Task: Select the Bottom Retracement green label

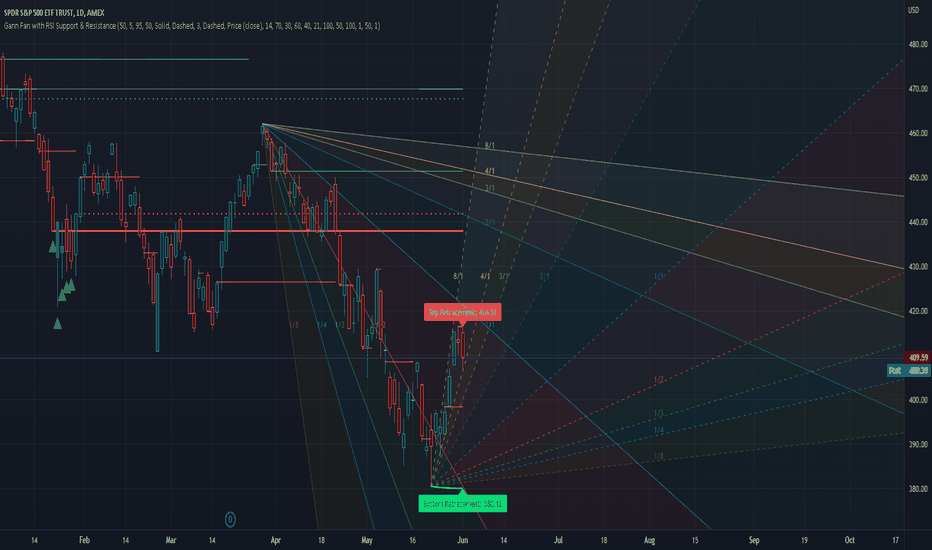Action: coord(462,504)
